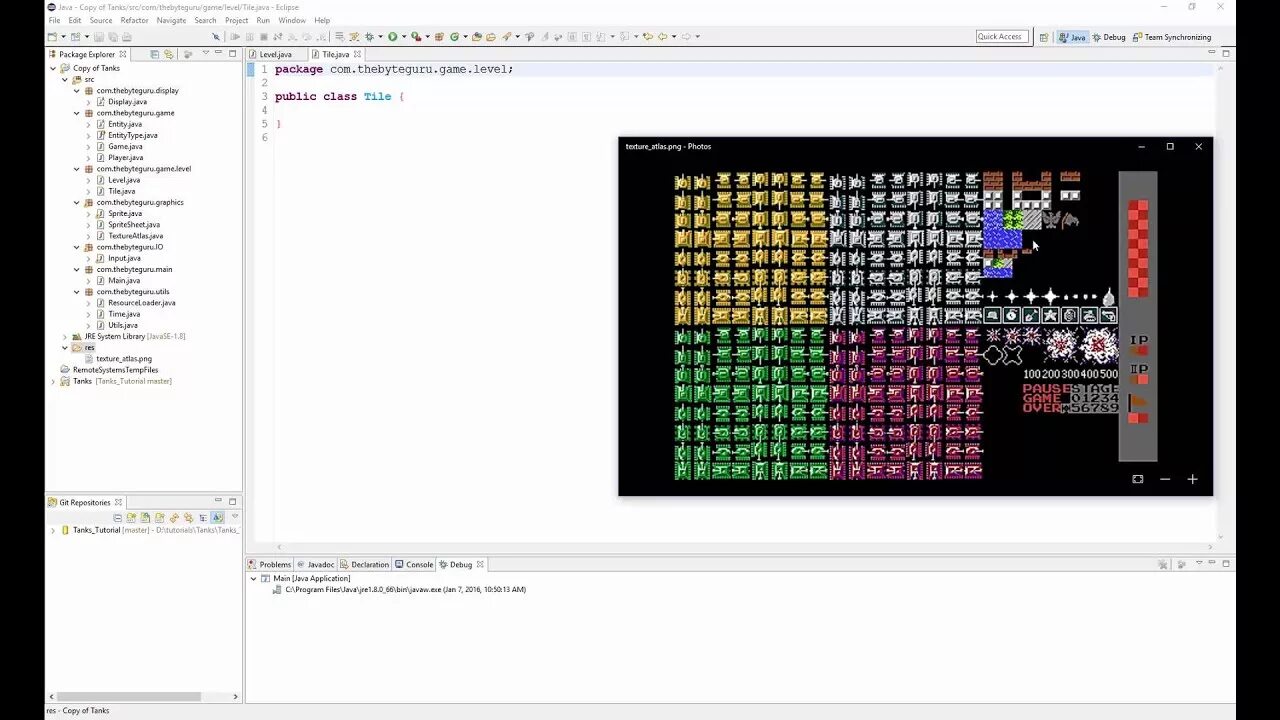1280x720 pixels.
Task: Collapse com.thebyteguru.game.level package
Action: coord(77,169)
